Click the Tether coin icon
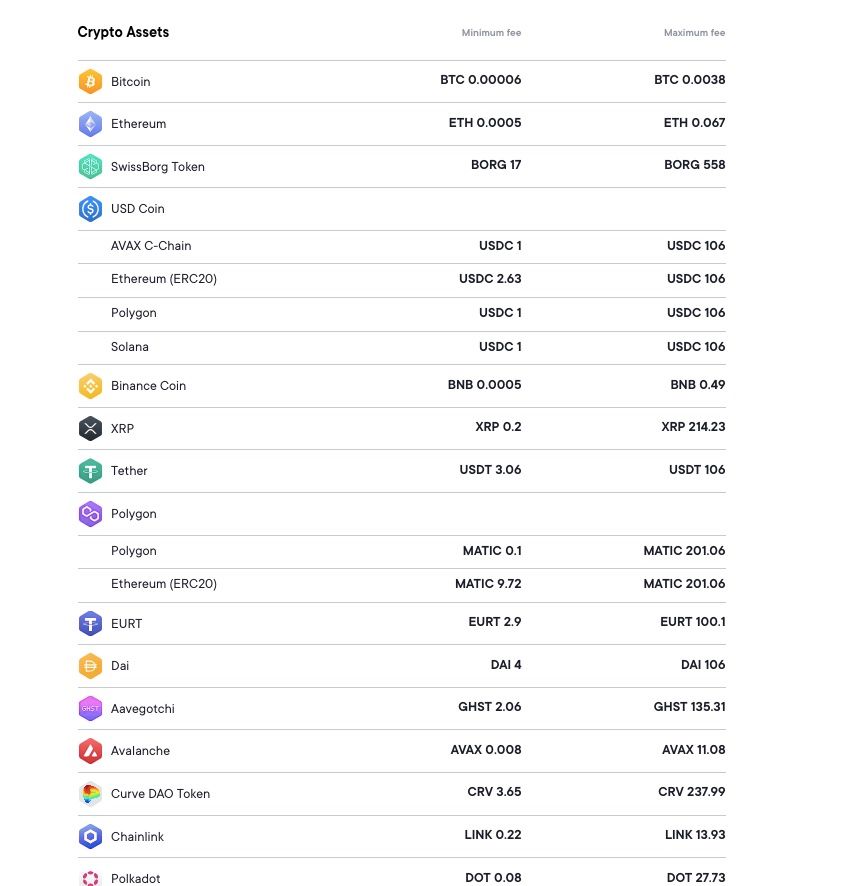The image size is (847, 886). (90, 471)
